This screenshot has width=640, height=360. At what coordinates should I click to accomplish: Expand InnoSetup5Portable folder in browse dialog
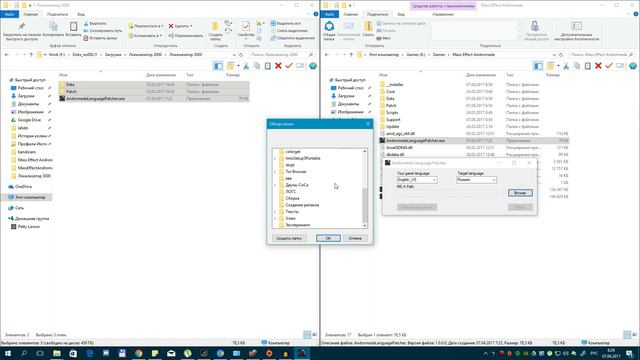(x=275, y=158)
